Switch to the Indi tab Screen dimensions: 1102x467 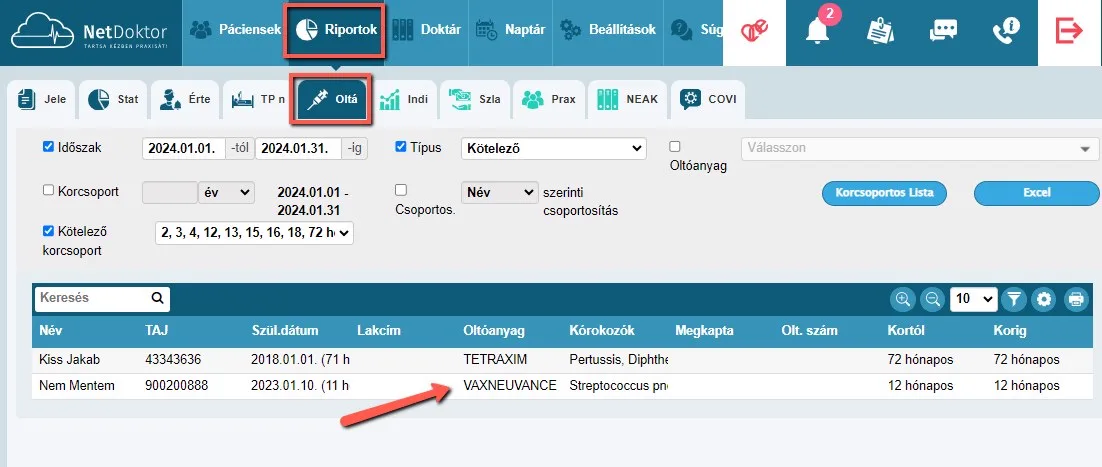coord(403,99)
